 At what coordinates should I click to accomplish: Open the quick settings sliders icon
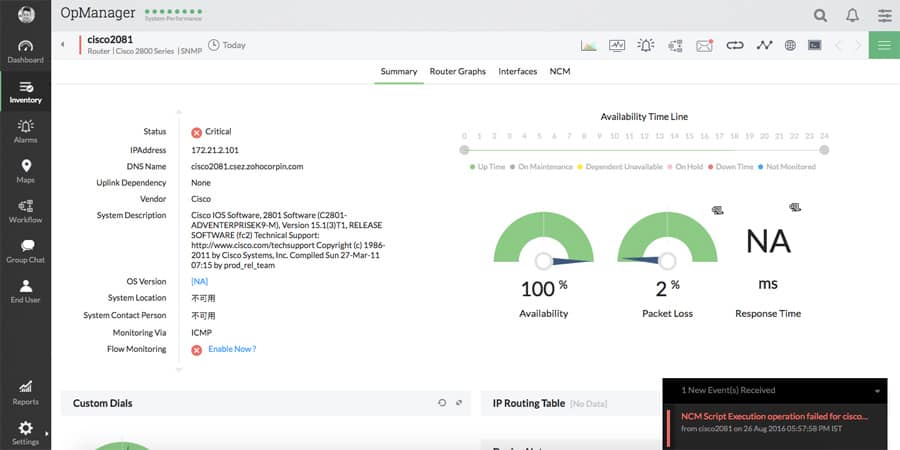tap(885, 15)
